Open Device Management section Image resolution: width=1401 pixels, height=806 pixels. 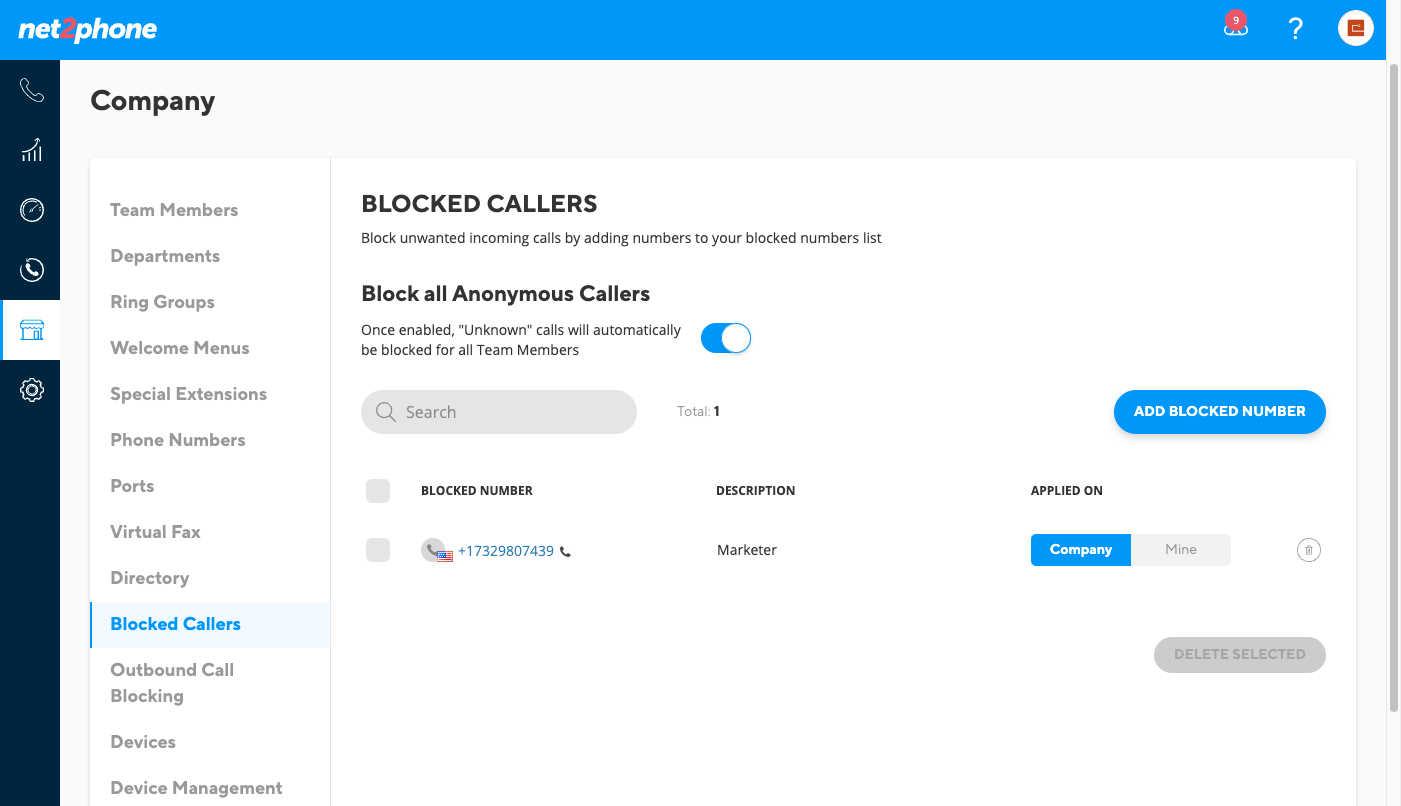click(x=196, y=788)
